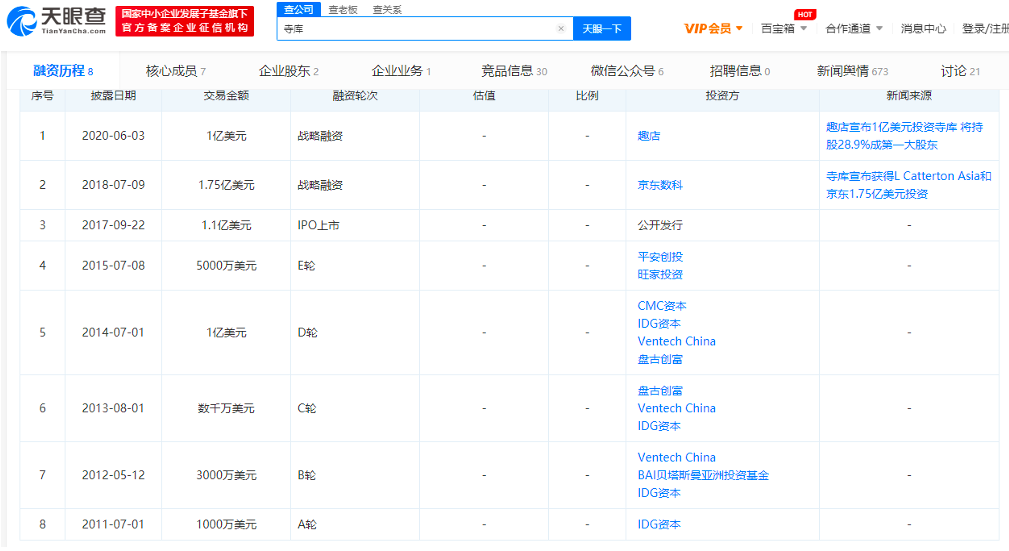Click amount cell 数千万美元
Viewport: 1009px width, 551px height.
[x=226, y=408]
